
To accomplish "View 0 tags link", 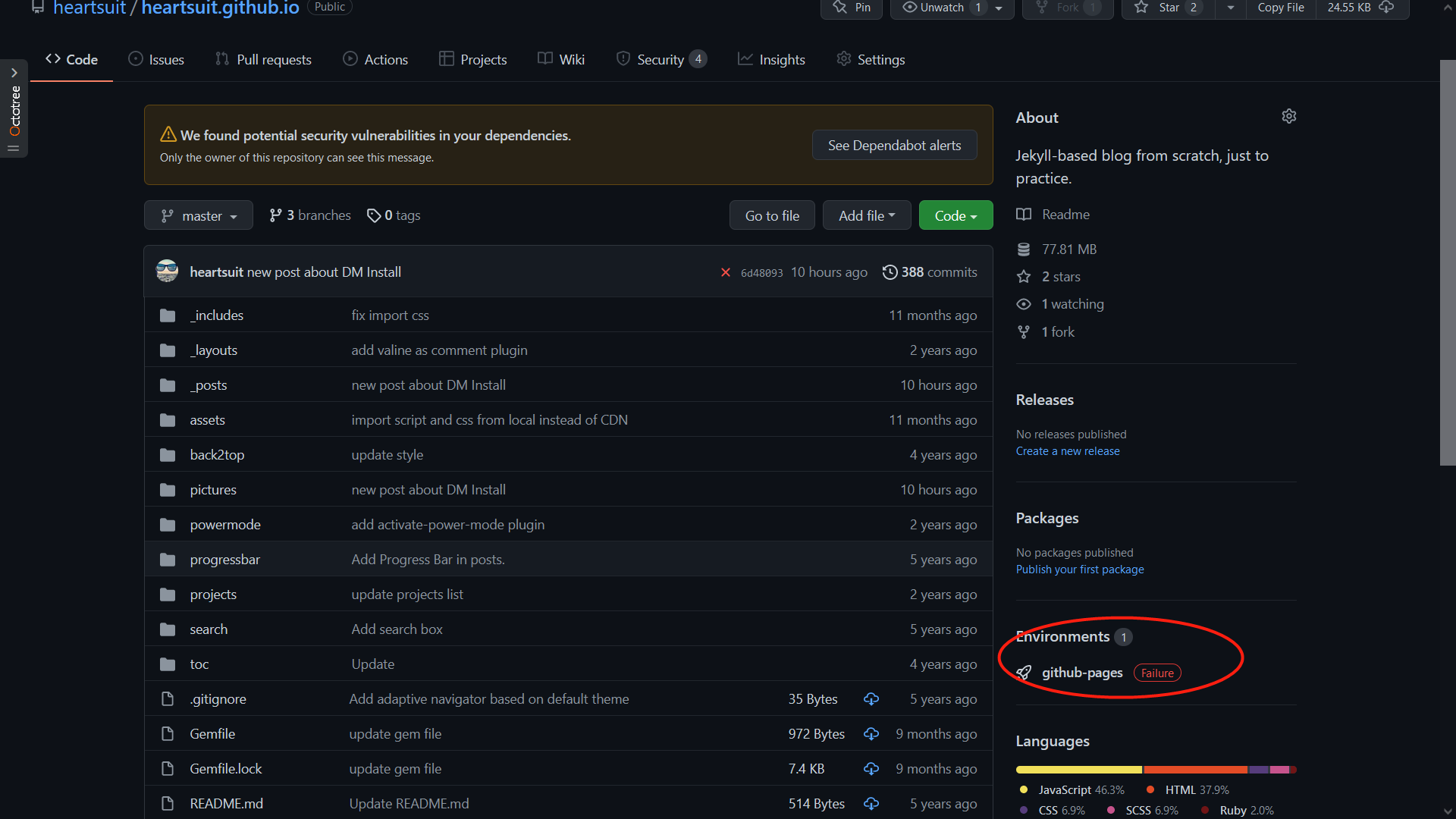I will tap(394, 215).
